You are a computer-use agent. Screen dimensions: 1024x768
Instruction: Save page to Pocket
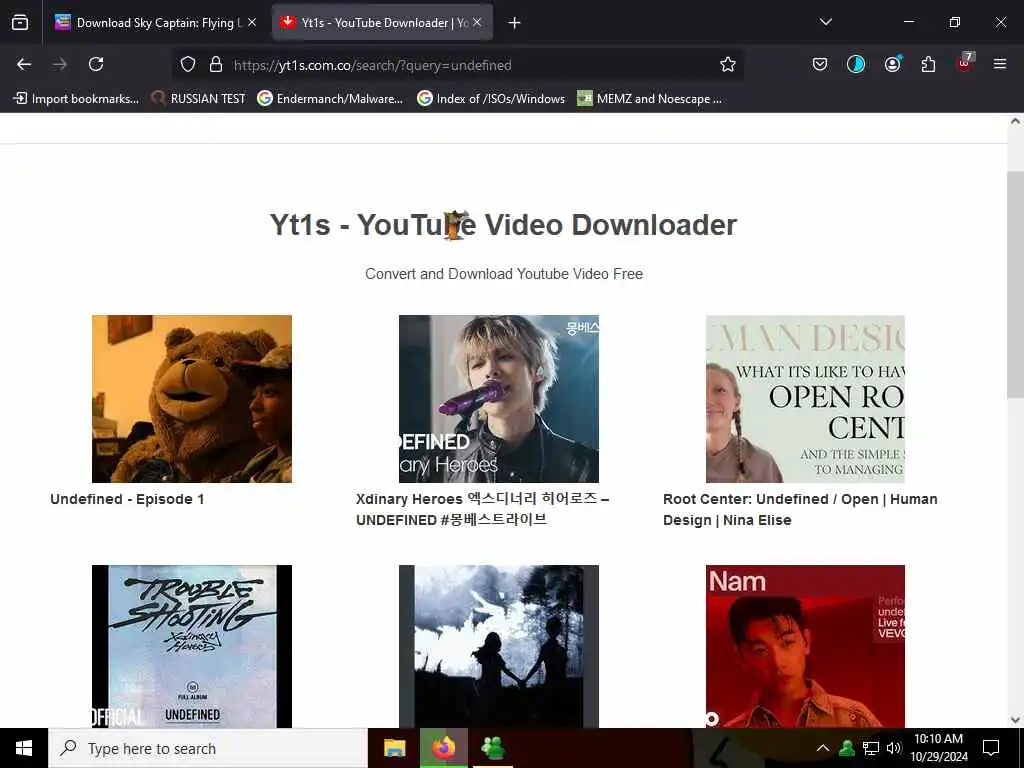tap(820, 64)
